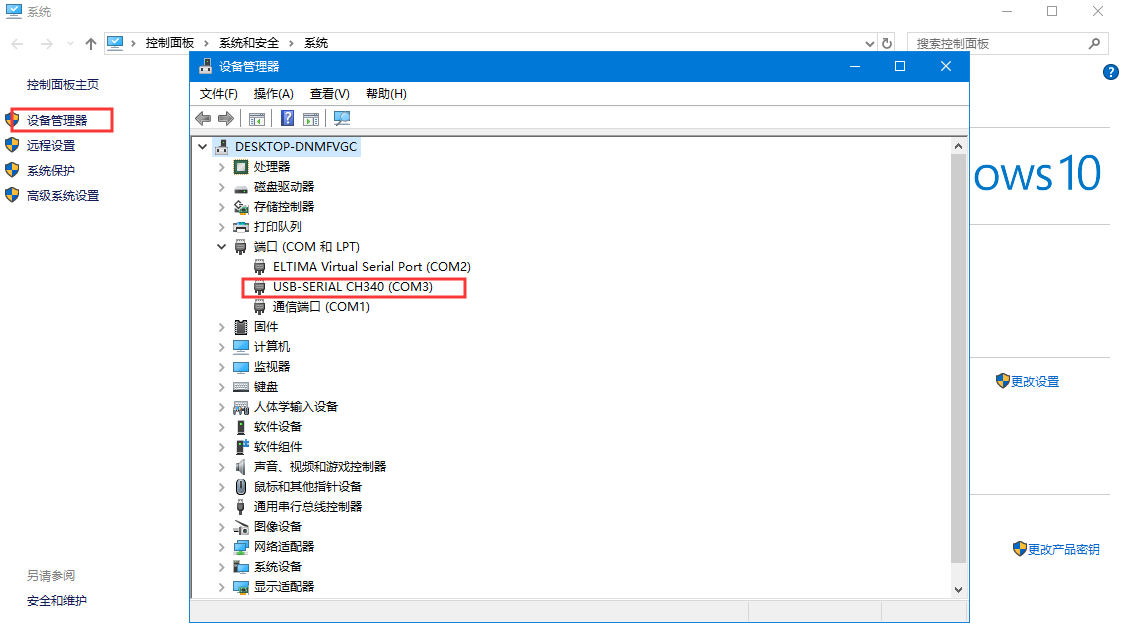The width and height of the screenshot is (1121, 626).
Task: Click the refresh icon beside the address bar
Action: [x=886, y=44]
